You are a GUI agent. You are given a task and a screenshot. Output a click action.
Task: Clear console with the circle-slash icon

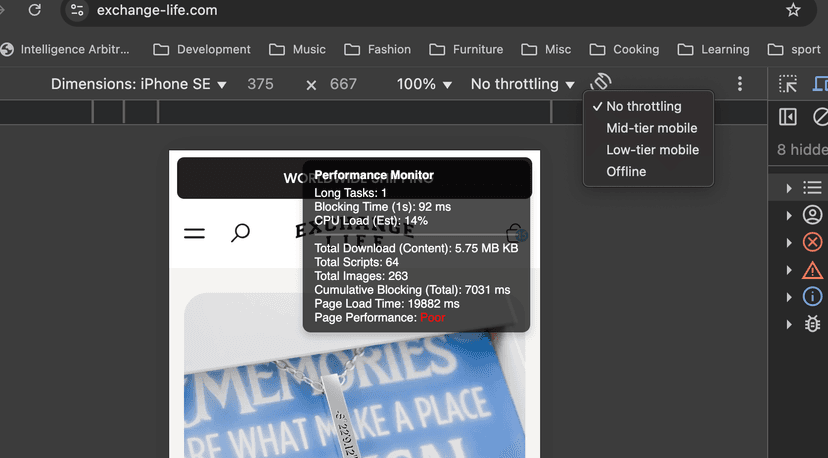pyautogui.click(x=821, y=117)
